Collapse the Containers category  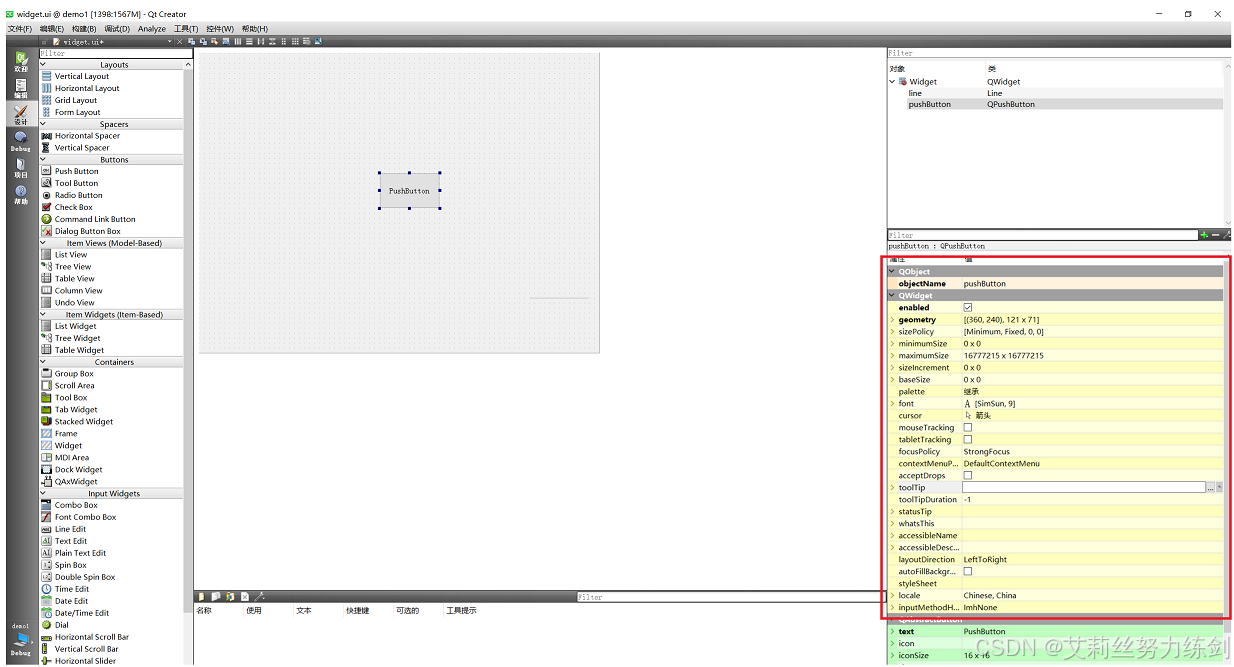[x=43, y=362]
